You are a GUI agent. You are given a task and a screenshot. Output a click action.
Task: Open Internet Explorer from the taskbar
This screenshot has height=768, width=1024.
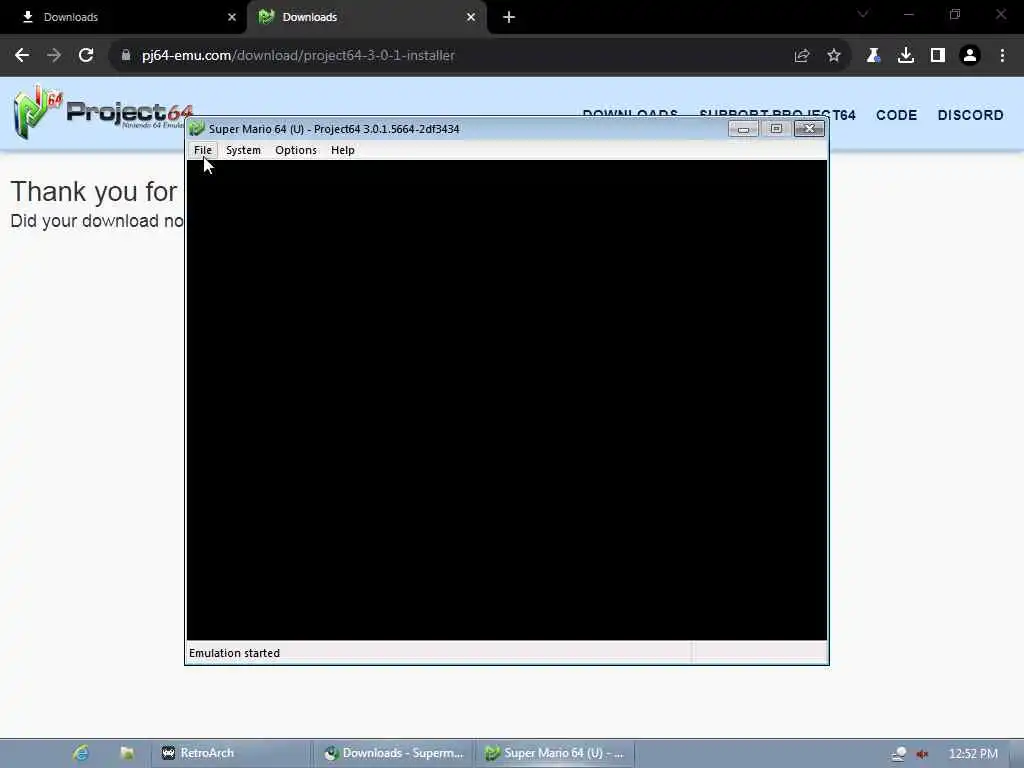[80, 753]
